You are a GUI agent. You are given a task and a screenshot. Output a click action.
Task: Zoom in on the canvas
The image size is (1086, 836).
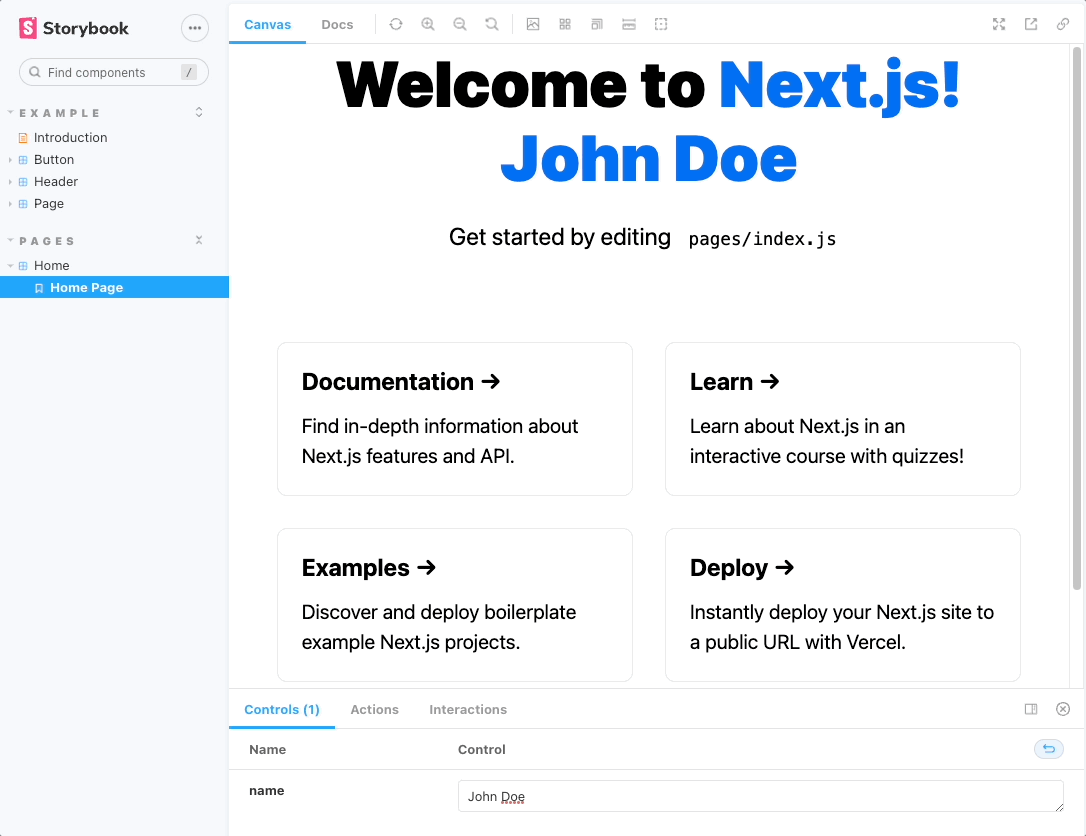point(428,24)
